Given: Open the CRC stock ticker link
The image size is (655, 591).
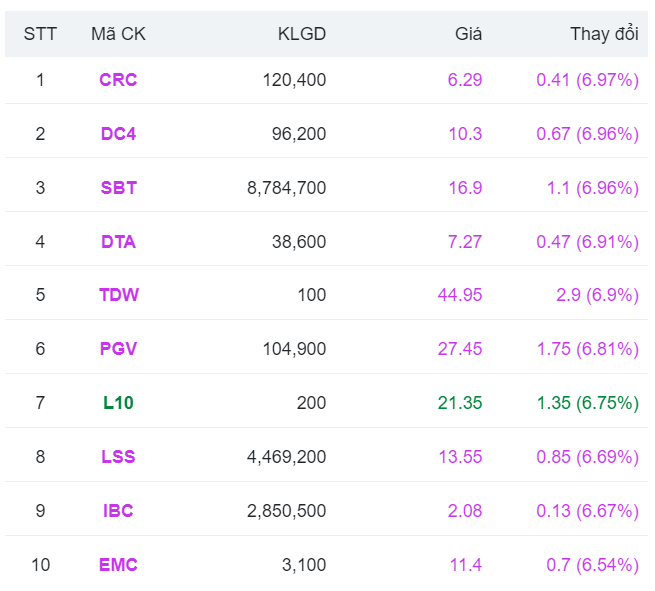Looking at the screenshot, I should pos(118,80).
